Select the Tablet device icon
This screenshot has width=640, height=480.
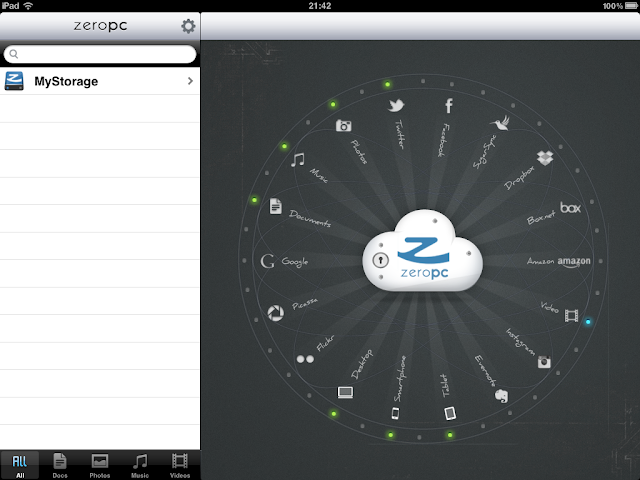[x=450, y=413]
